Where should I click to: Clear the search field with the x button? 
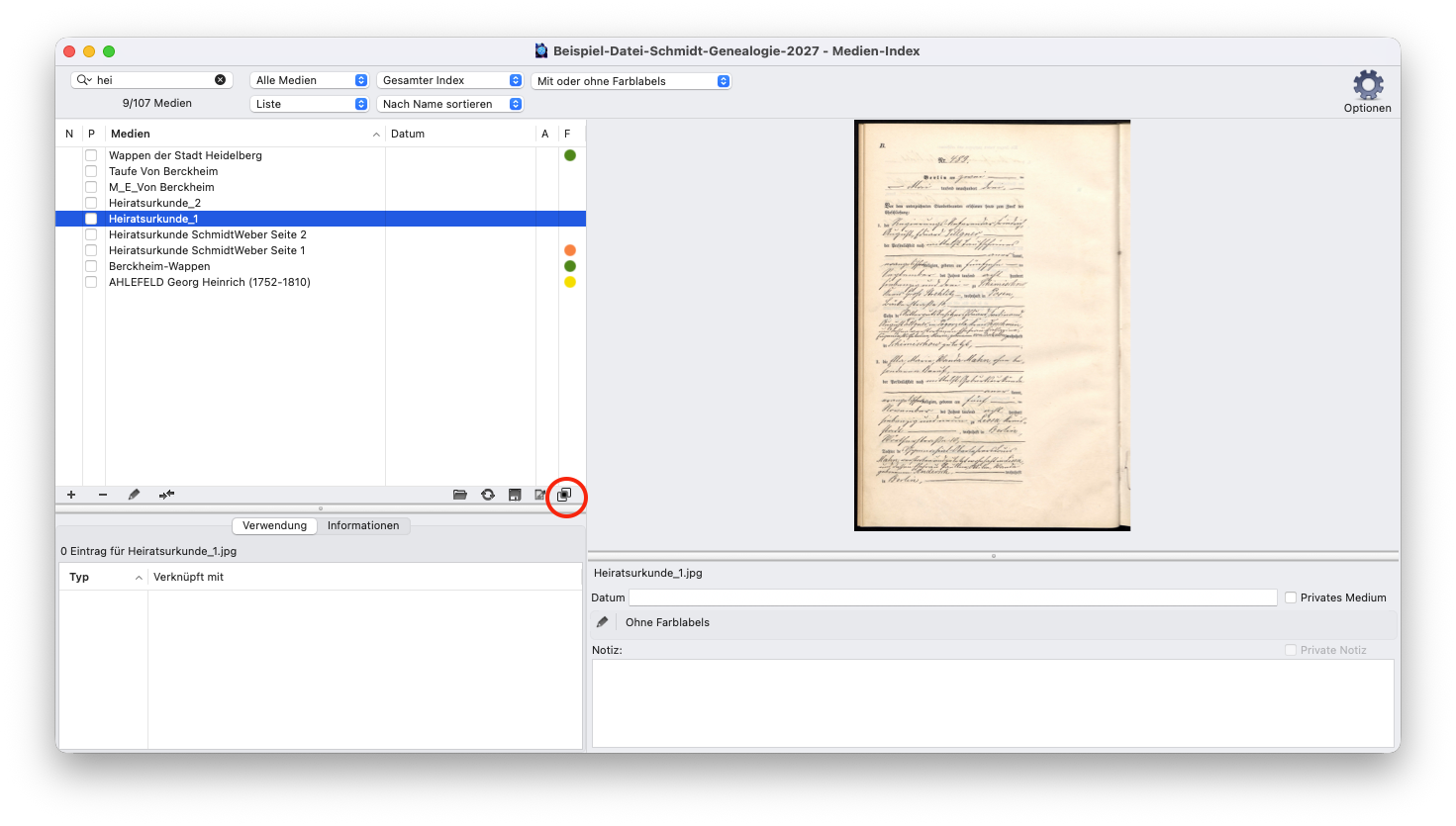point(220,80)
